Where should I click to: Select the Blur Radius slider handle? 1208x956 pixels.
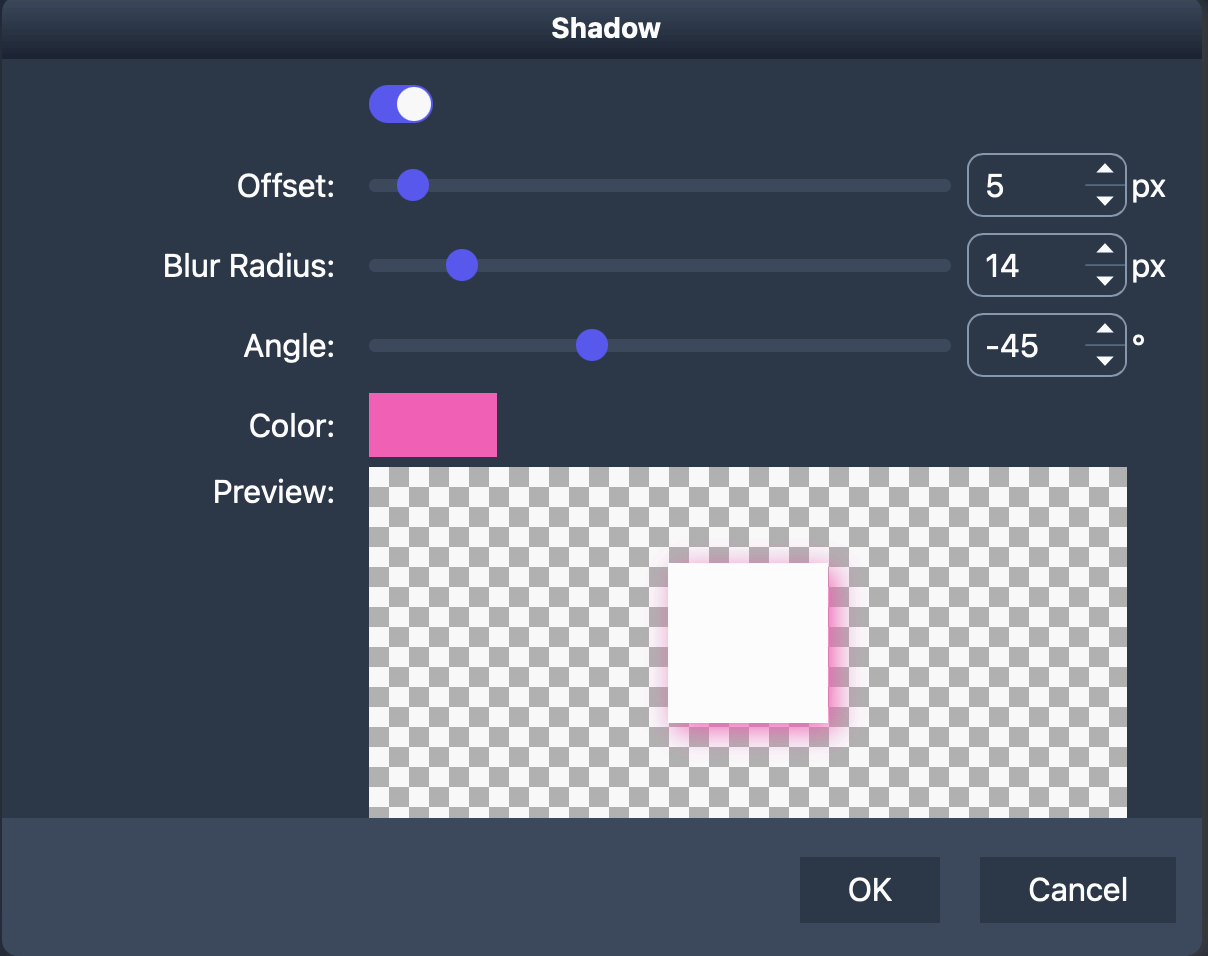[x=461, y=265]
